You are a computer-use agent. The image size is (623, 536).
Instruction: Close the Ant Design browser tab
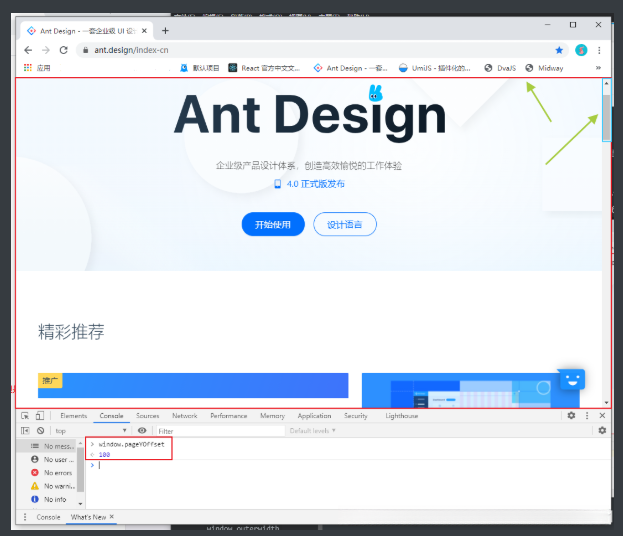pos(144,31)
